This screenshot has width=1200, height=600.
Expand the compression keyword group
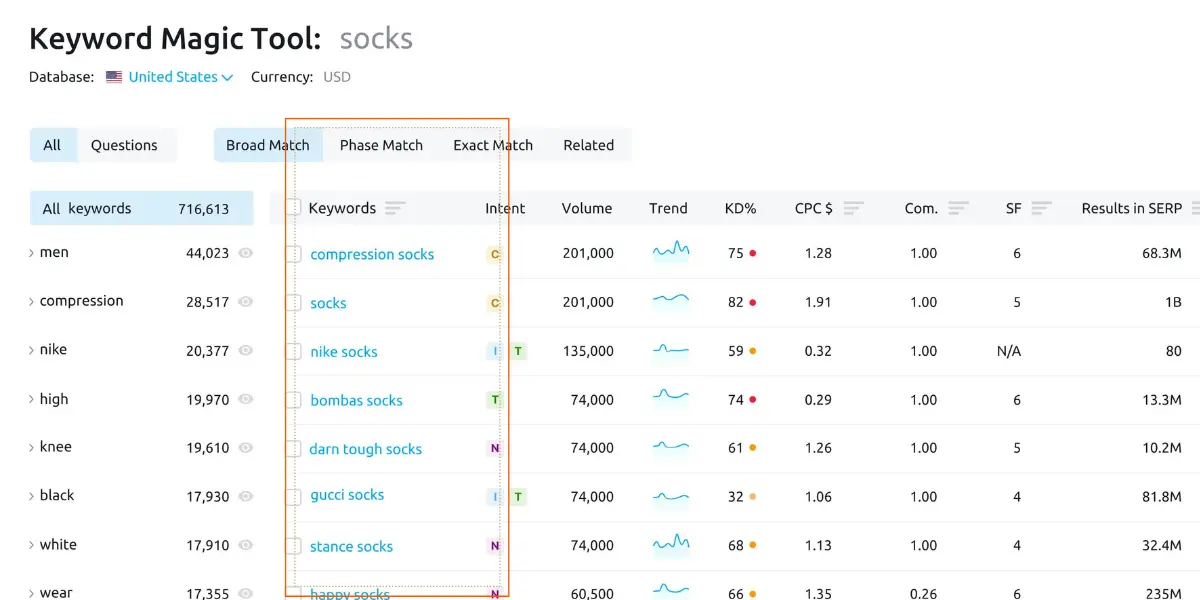click(31, 302)
